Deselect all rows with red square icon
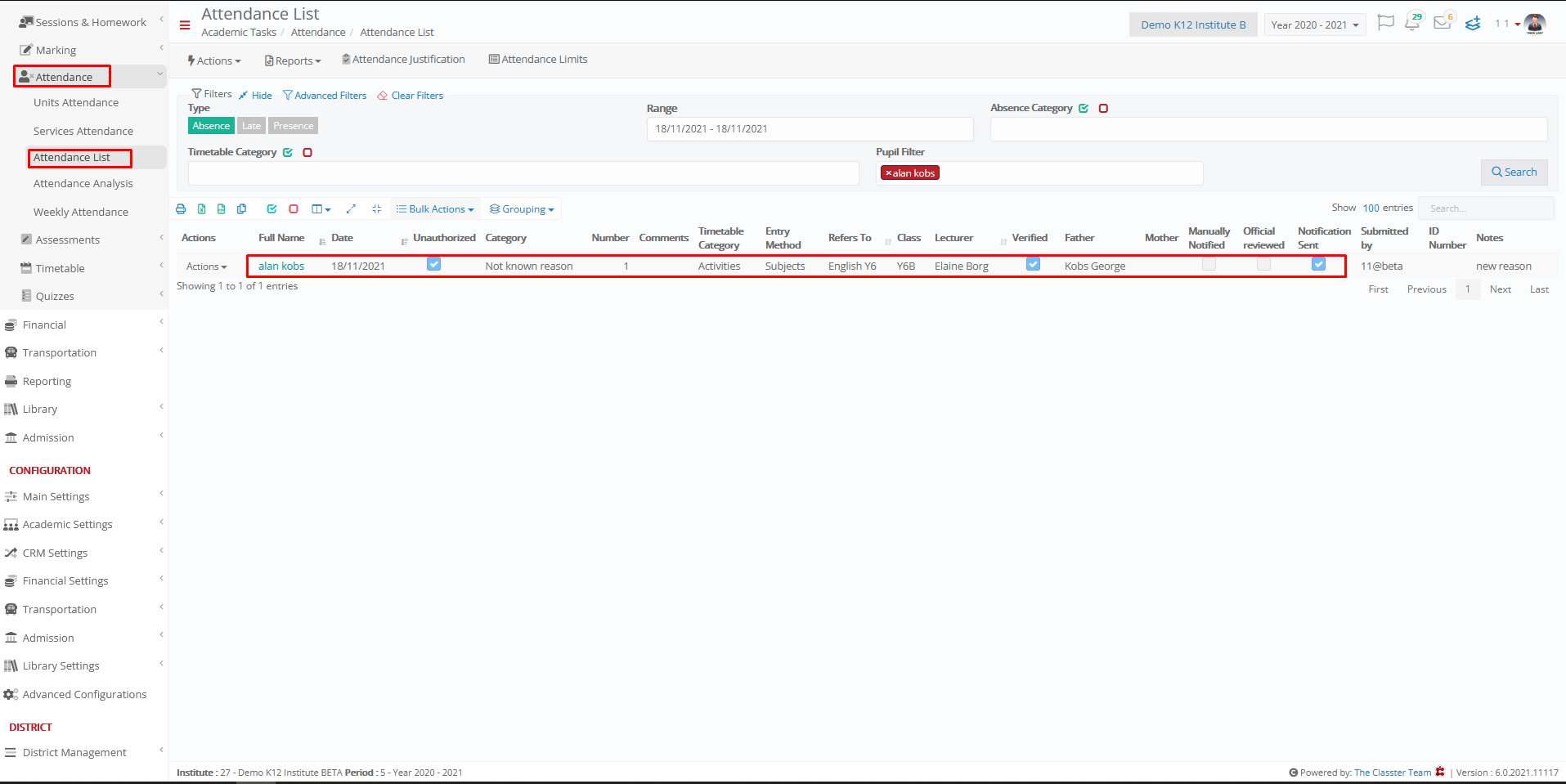1566x784 pixels. [294, 209]
